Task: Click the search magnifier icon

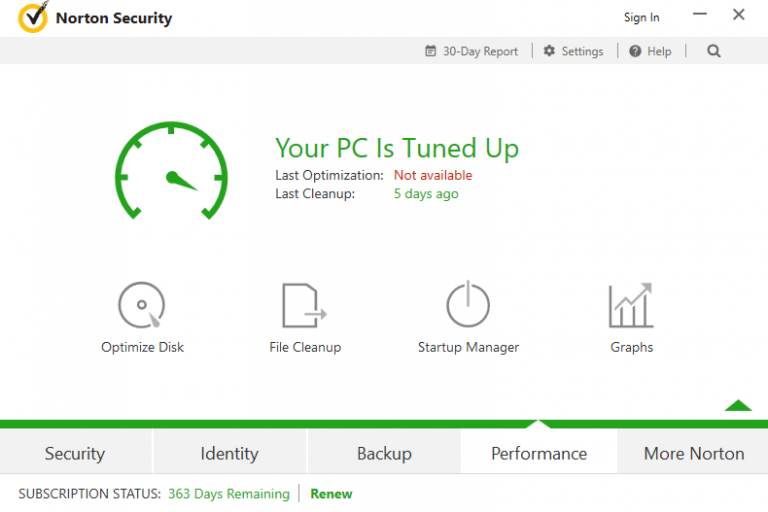Action: (713, 51)
